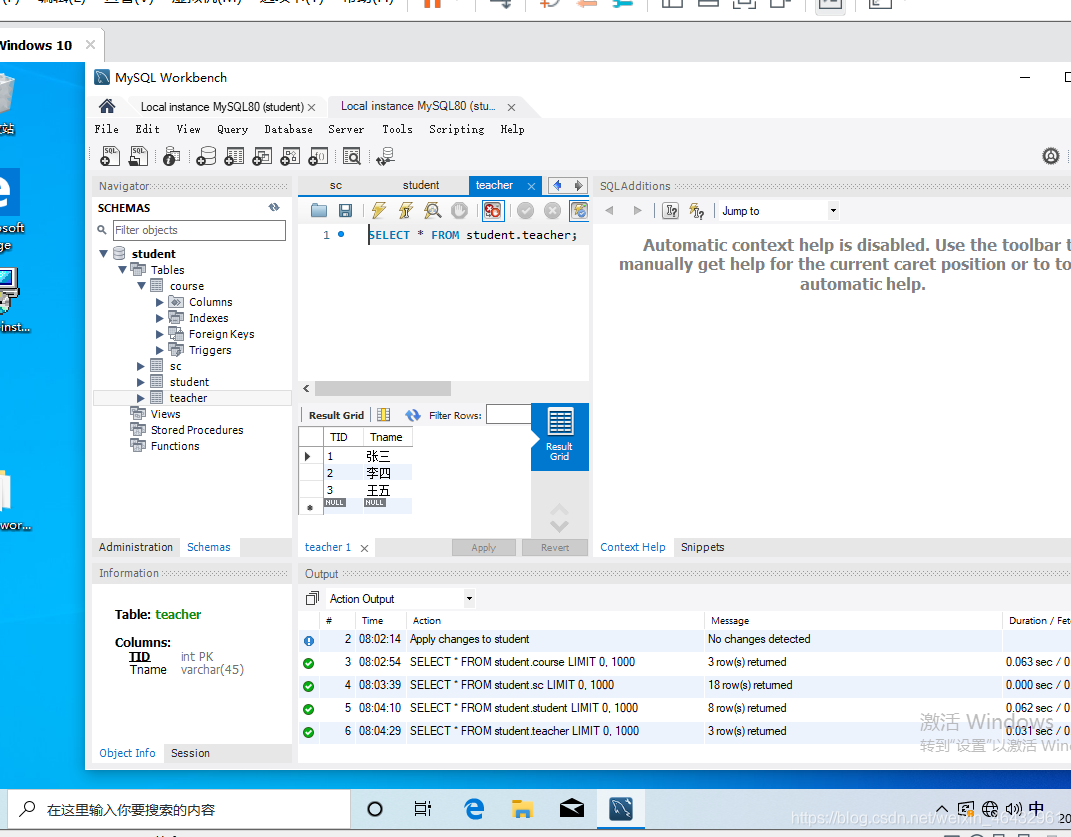Viewport: 1071px width, 837px height.
Task: Run EXPLAIN on the statement icon
Action: 432,210
